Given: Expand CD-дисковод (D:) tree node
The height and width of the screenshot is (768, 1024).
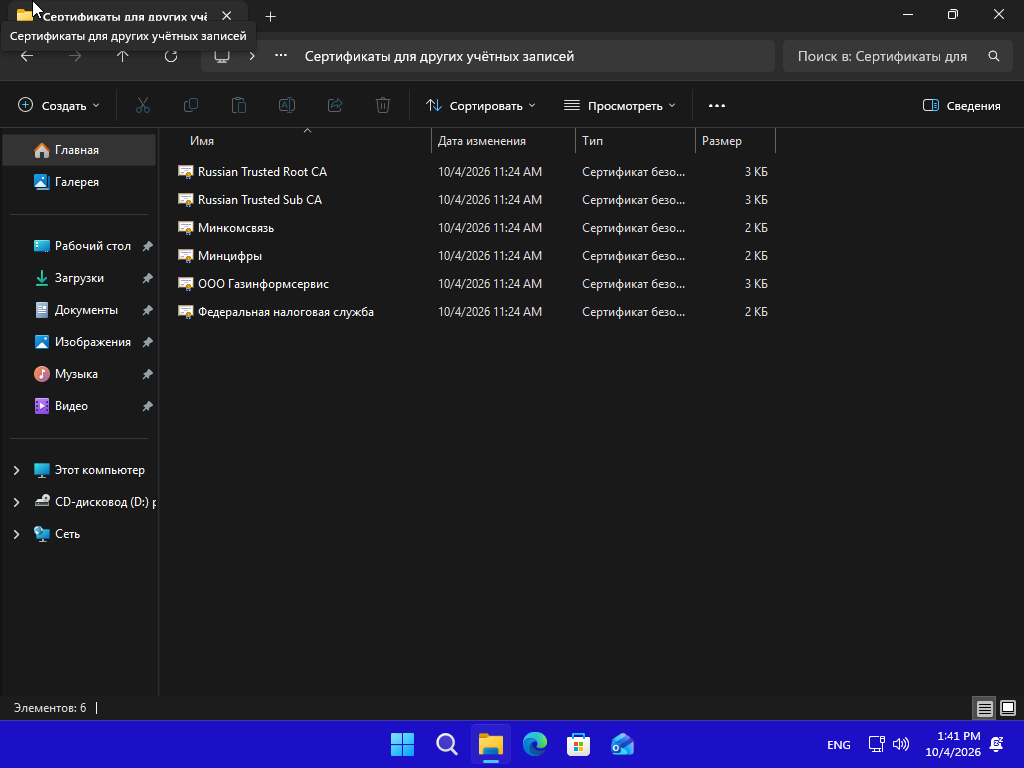Looking at the screenshot, I should coord(16,502).
